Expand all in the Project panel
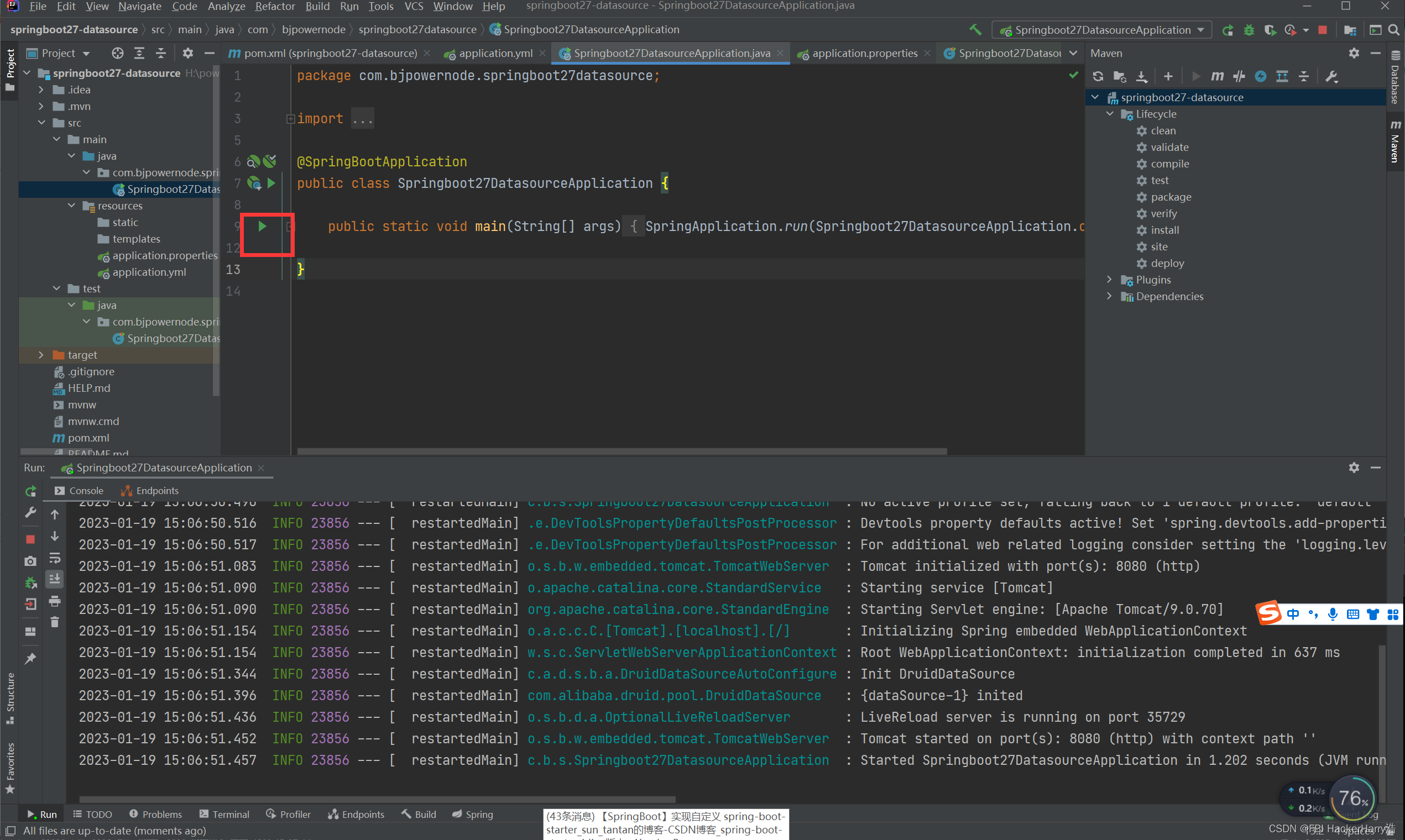The width and height of the screenshot is (1405, 840). (139, 53)
